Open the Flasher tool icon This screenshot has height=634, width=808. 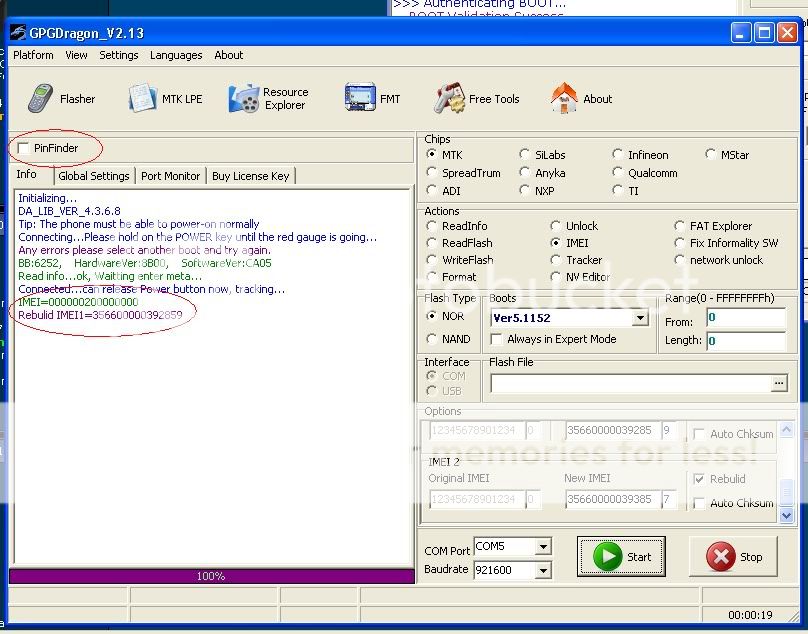coord(41,99)
